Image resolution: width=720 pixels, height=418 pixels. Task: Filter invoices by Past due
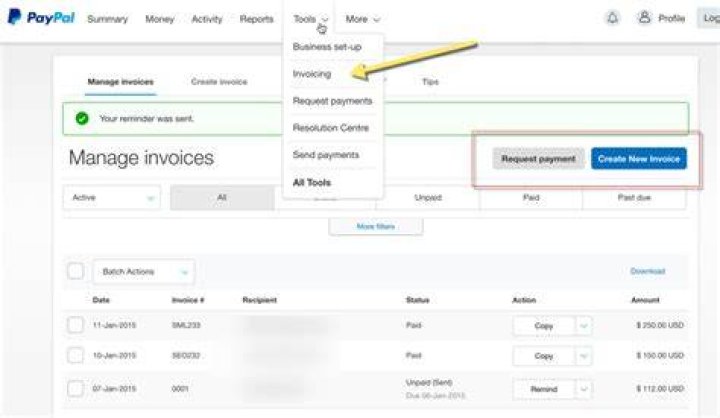tap(634, 198)
